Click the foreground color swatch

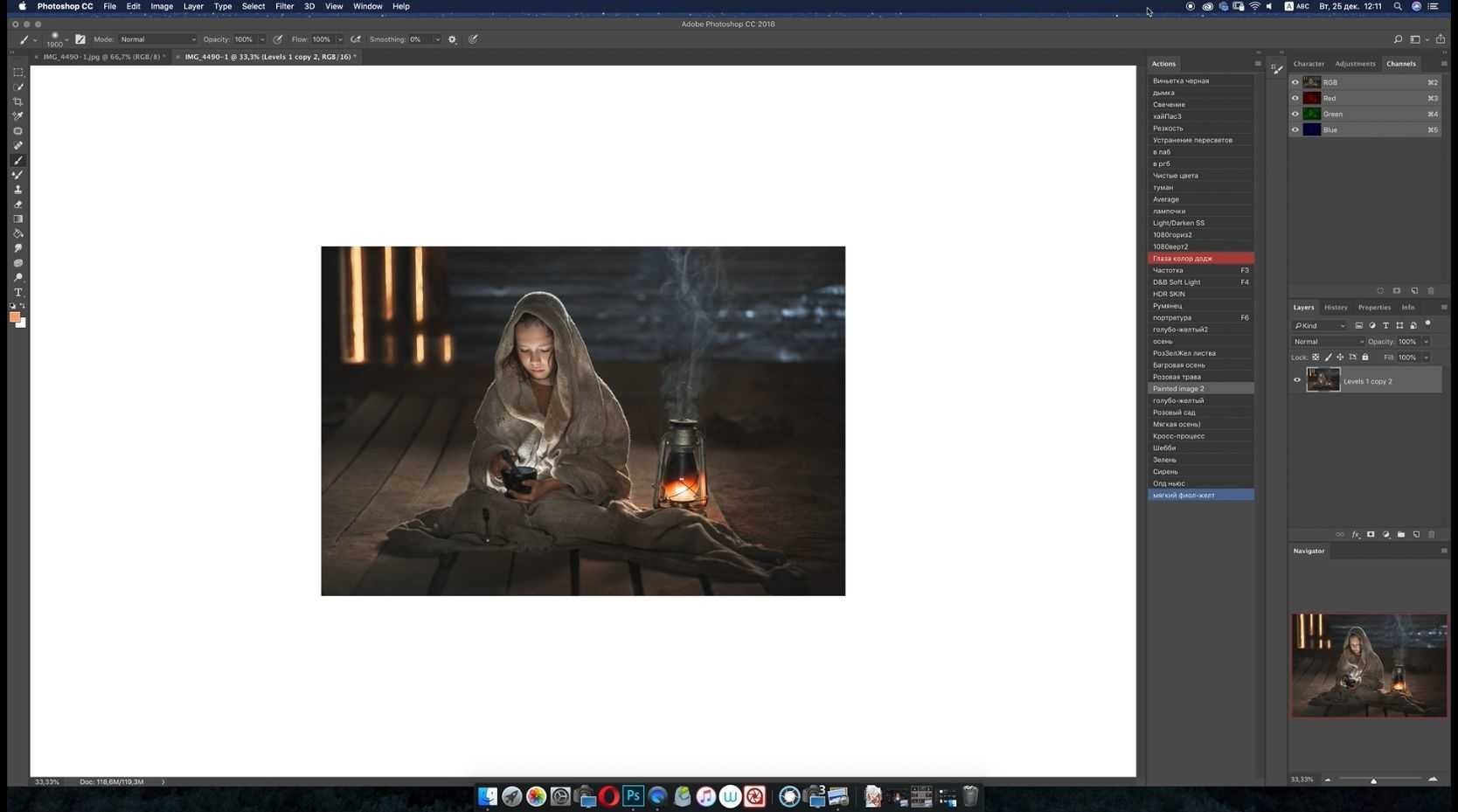pyautogui.click(x=14, y=318)
